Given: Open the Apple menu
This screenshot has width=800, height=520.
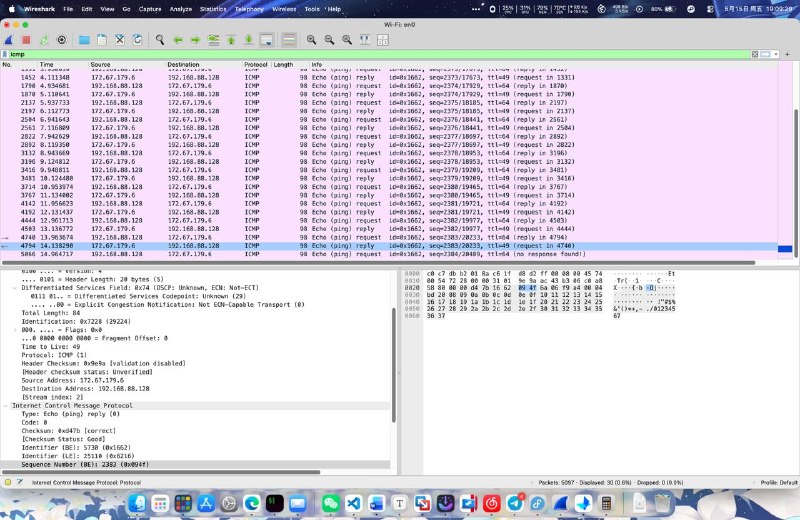Looking at the screenshot, I should [12, 9].
